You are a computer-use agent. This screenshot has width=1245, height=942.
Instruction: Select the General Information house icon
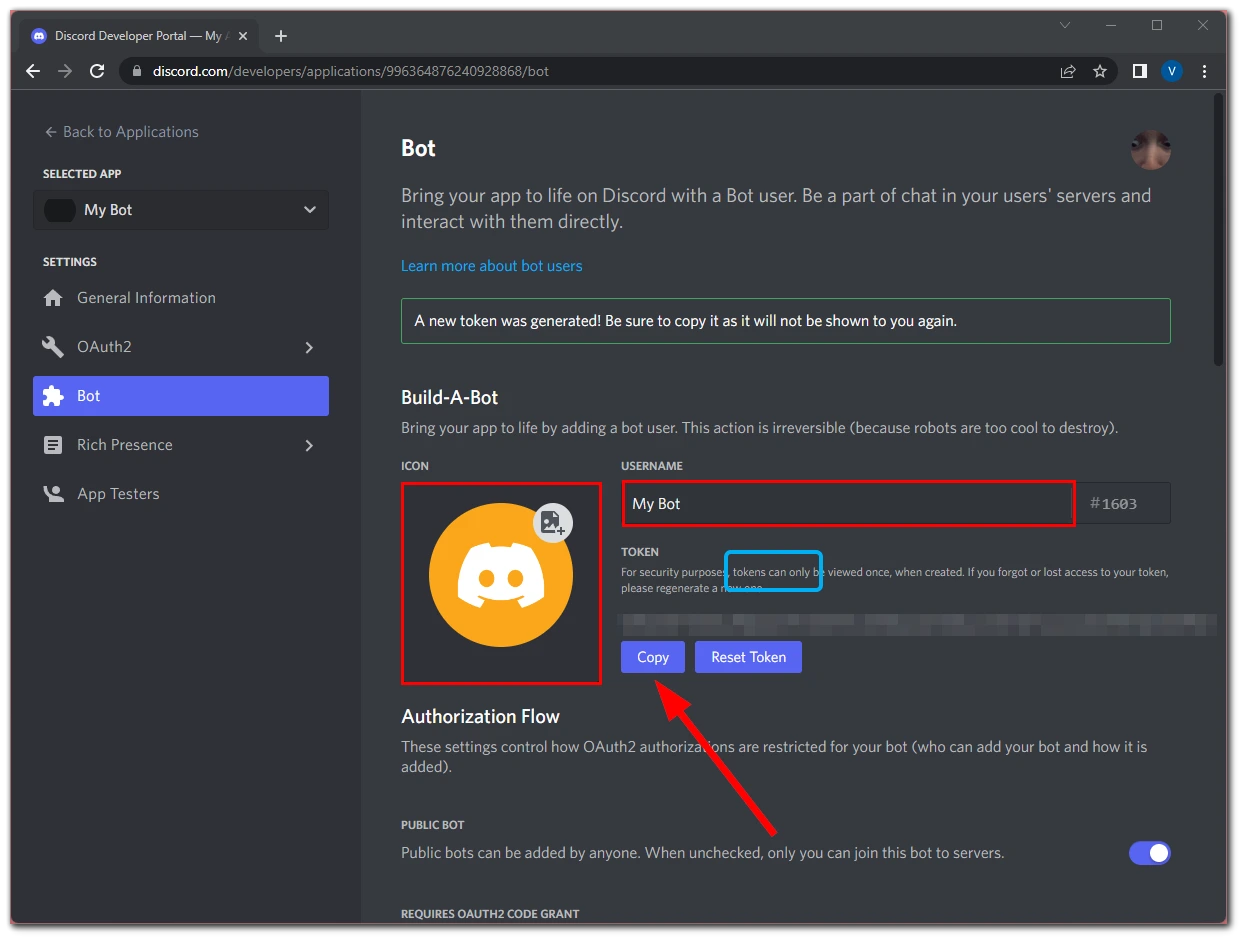tap(53, 297)
